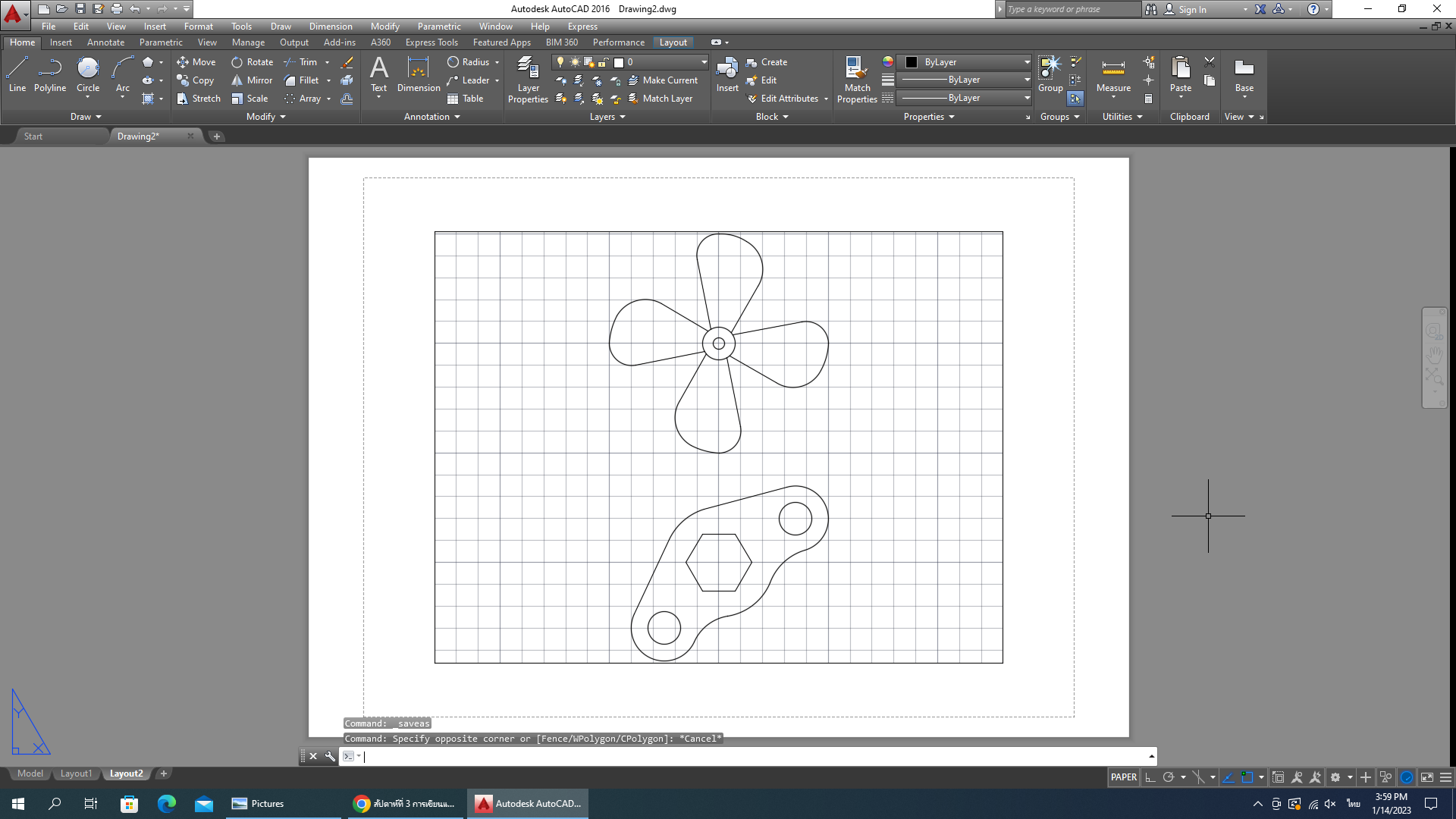Select the Text annotation tool

[378, 74]
